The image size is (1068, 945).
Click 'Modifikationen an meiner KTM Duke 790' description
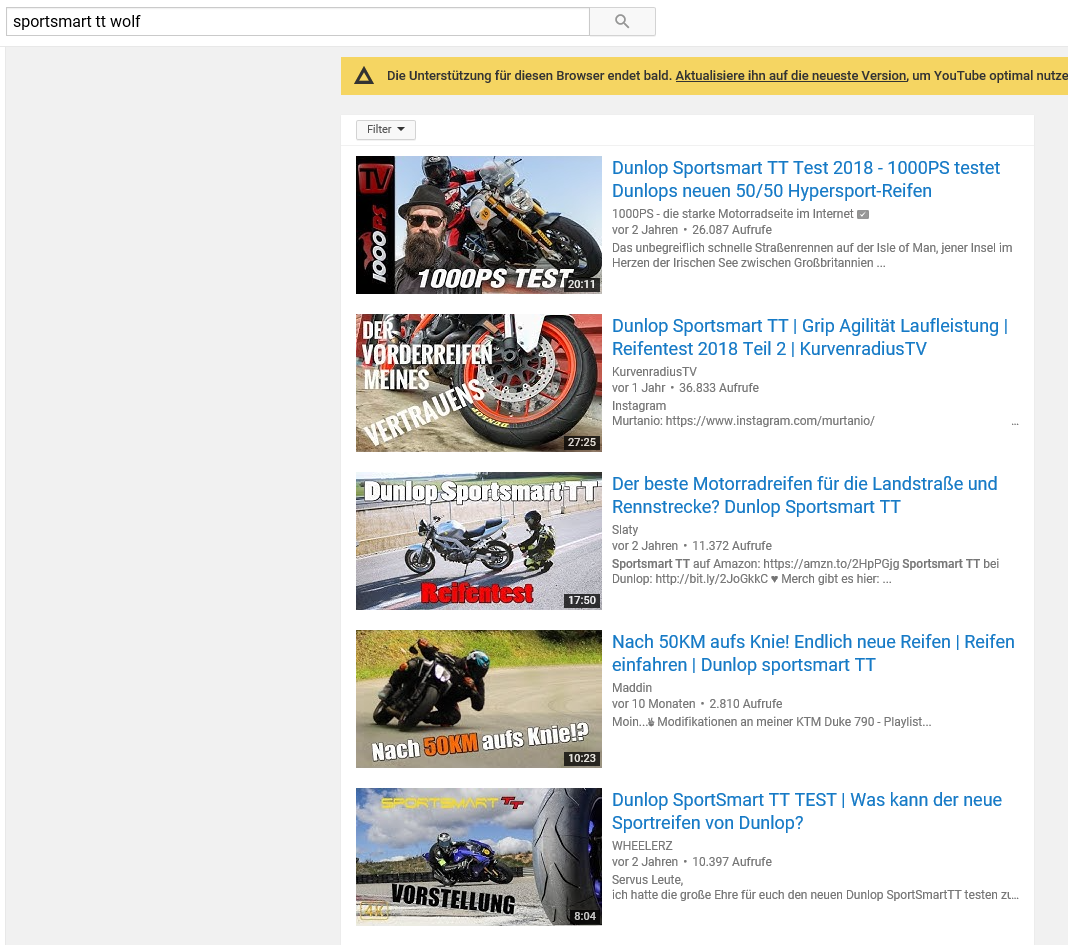coord(771,722)
